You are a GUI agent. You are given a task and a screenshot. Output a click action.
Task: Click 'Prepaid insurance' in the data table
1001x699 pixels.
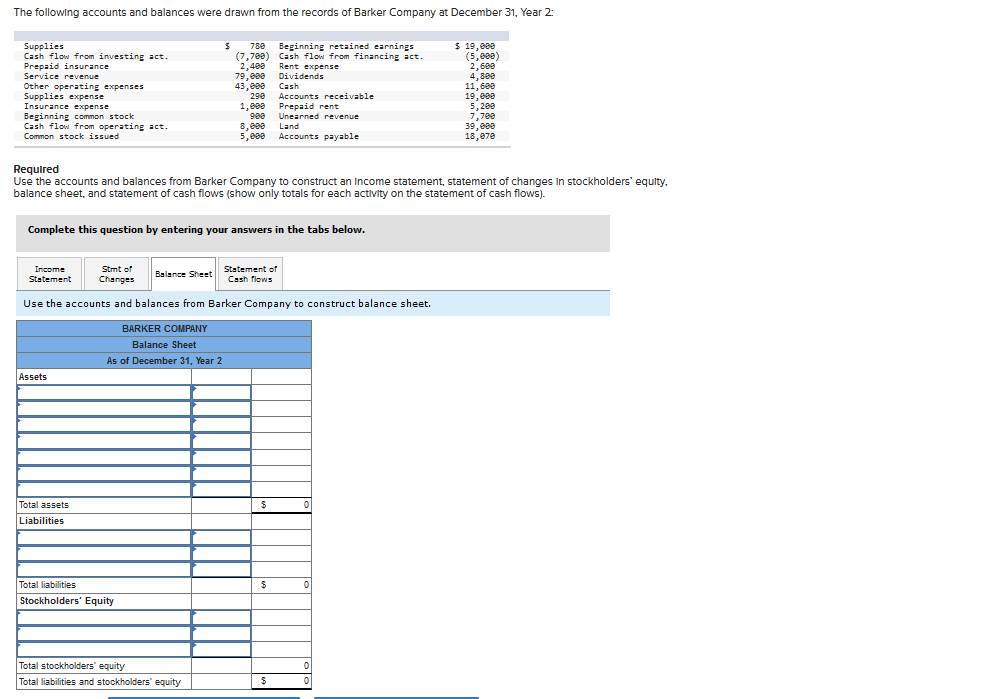(66, 66)
